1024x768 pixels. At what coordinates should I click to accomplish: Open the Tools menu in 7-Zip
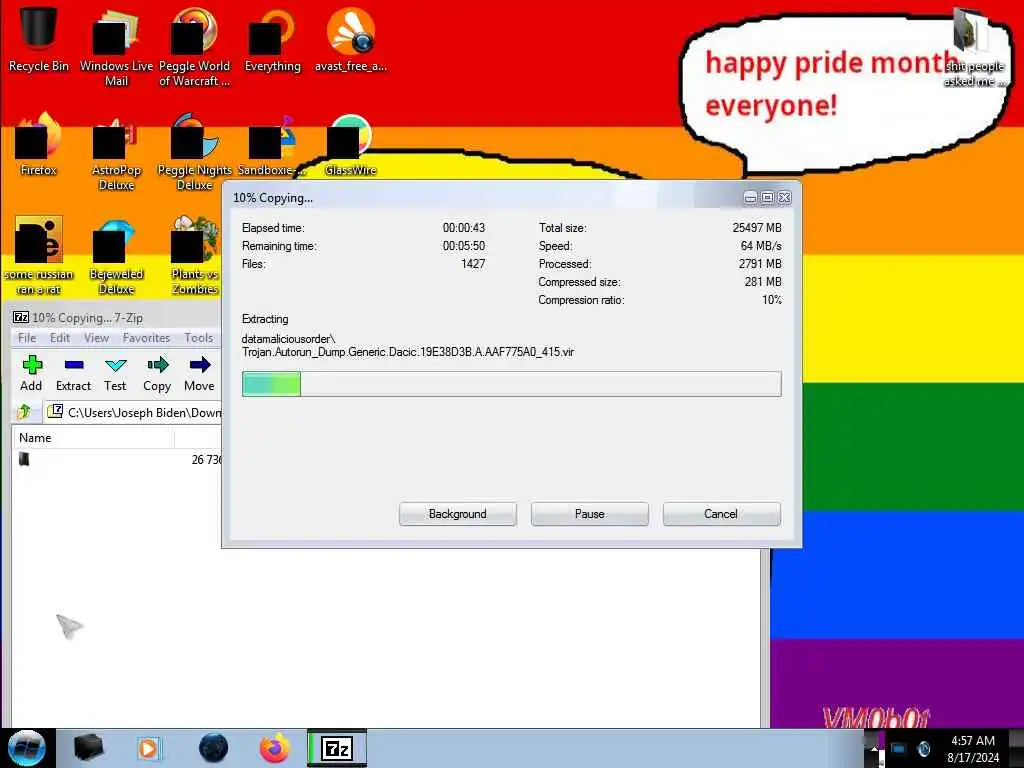tap(198, 338)
